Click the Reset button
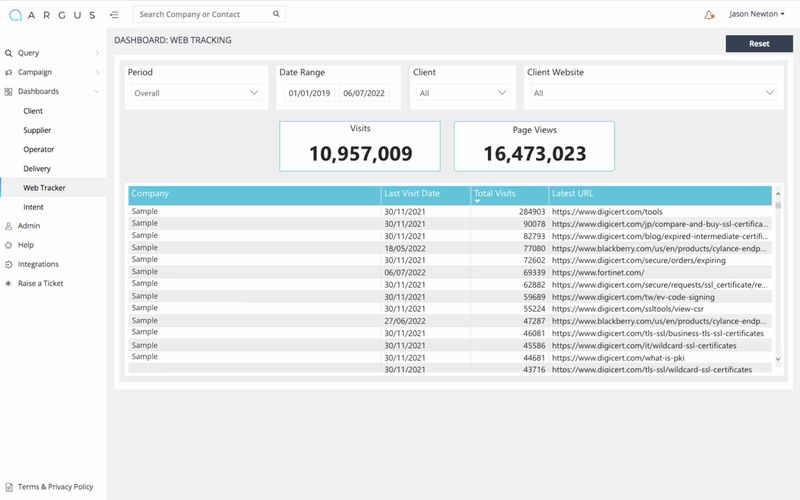Image resolution: width=800 pixels, height=500 pixels. (759, 44)
